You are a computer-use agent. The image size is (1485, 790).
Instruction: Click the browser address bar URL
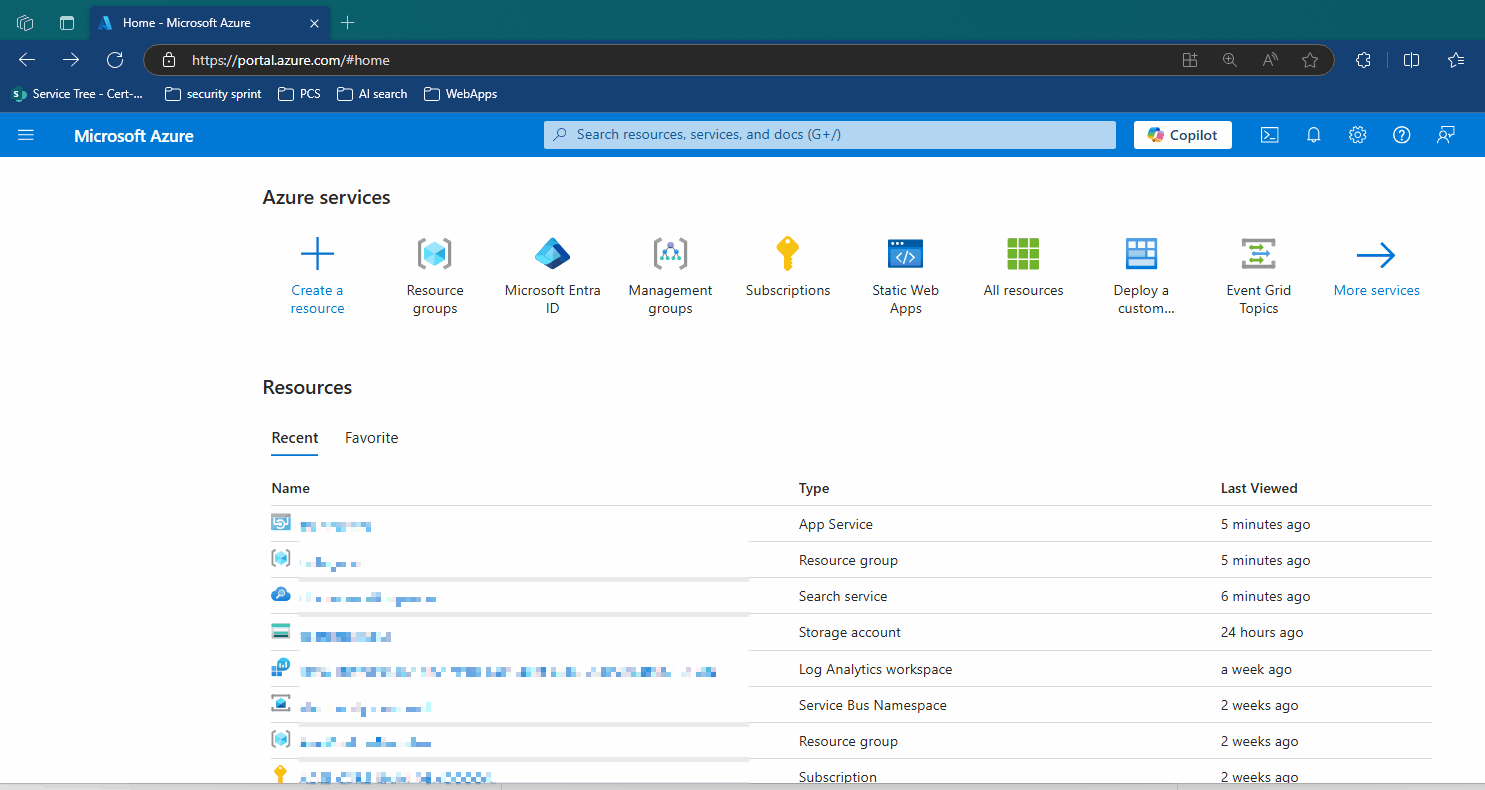[291, 60]
